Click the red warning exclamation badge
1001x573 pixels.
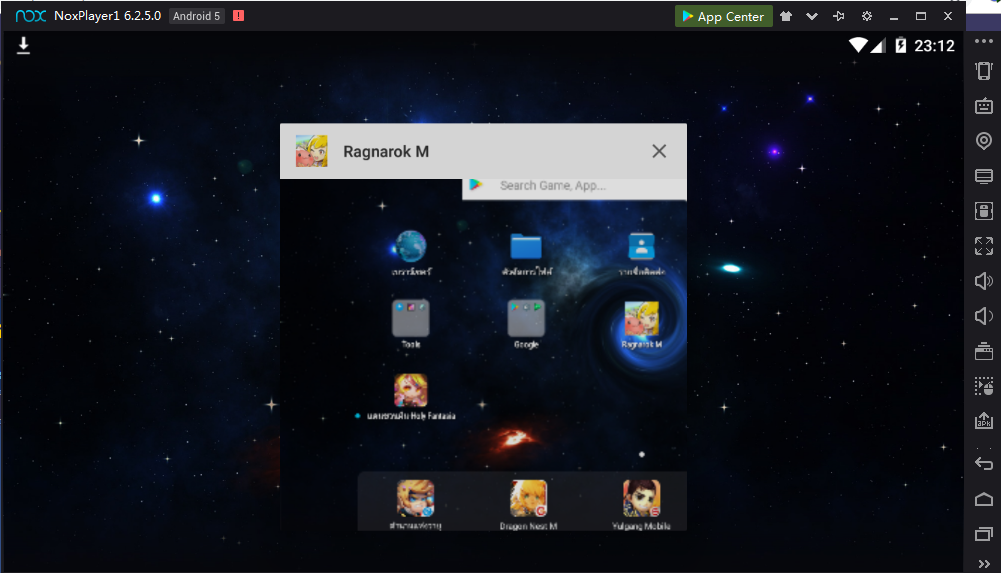(238, 16)
